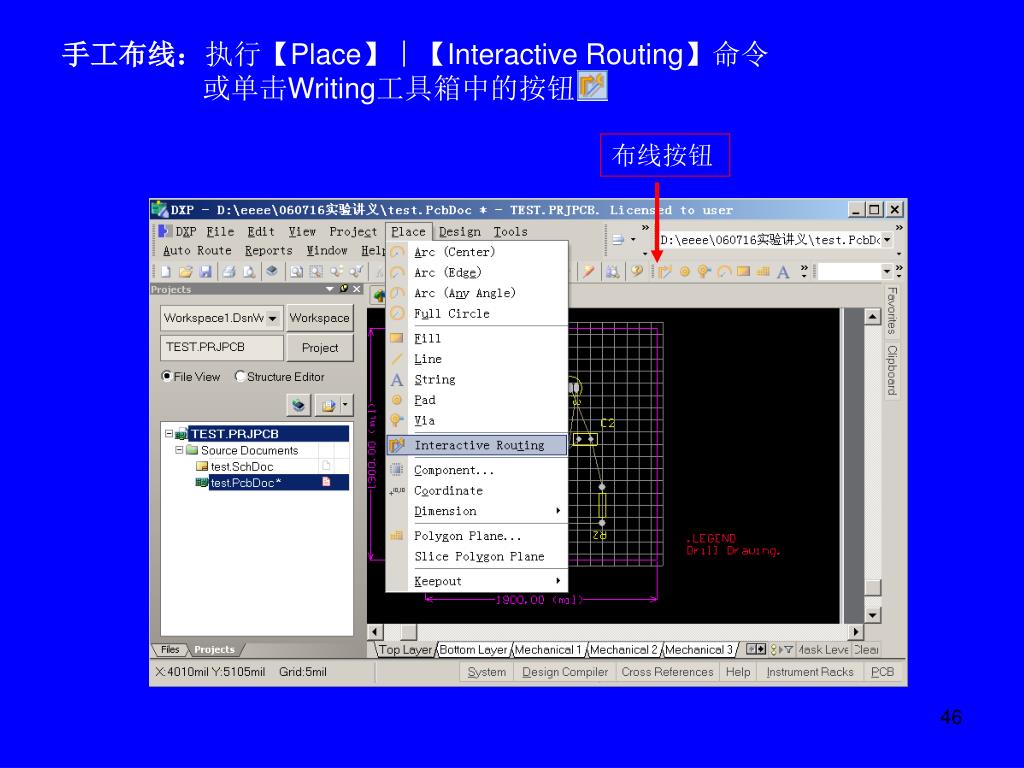Click the DXP system menu icon

tap(165, 231)
